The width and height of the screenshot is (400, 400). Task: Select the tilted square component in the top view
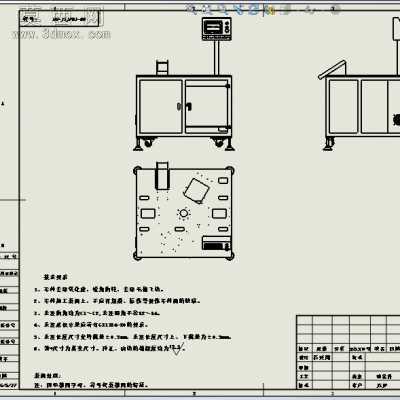click(x=197, y=191)
